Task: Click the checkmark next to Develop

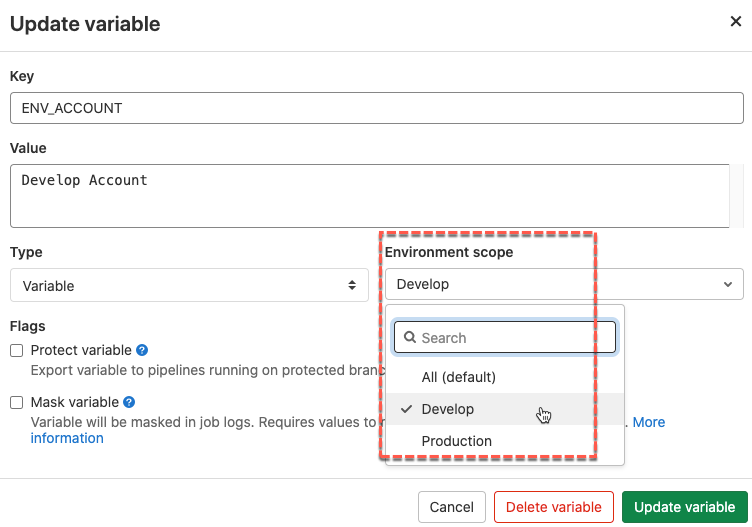Action: coord(406,409)
